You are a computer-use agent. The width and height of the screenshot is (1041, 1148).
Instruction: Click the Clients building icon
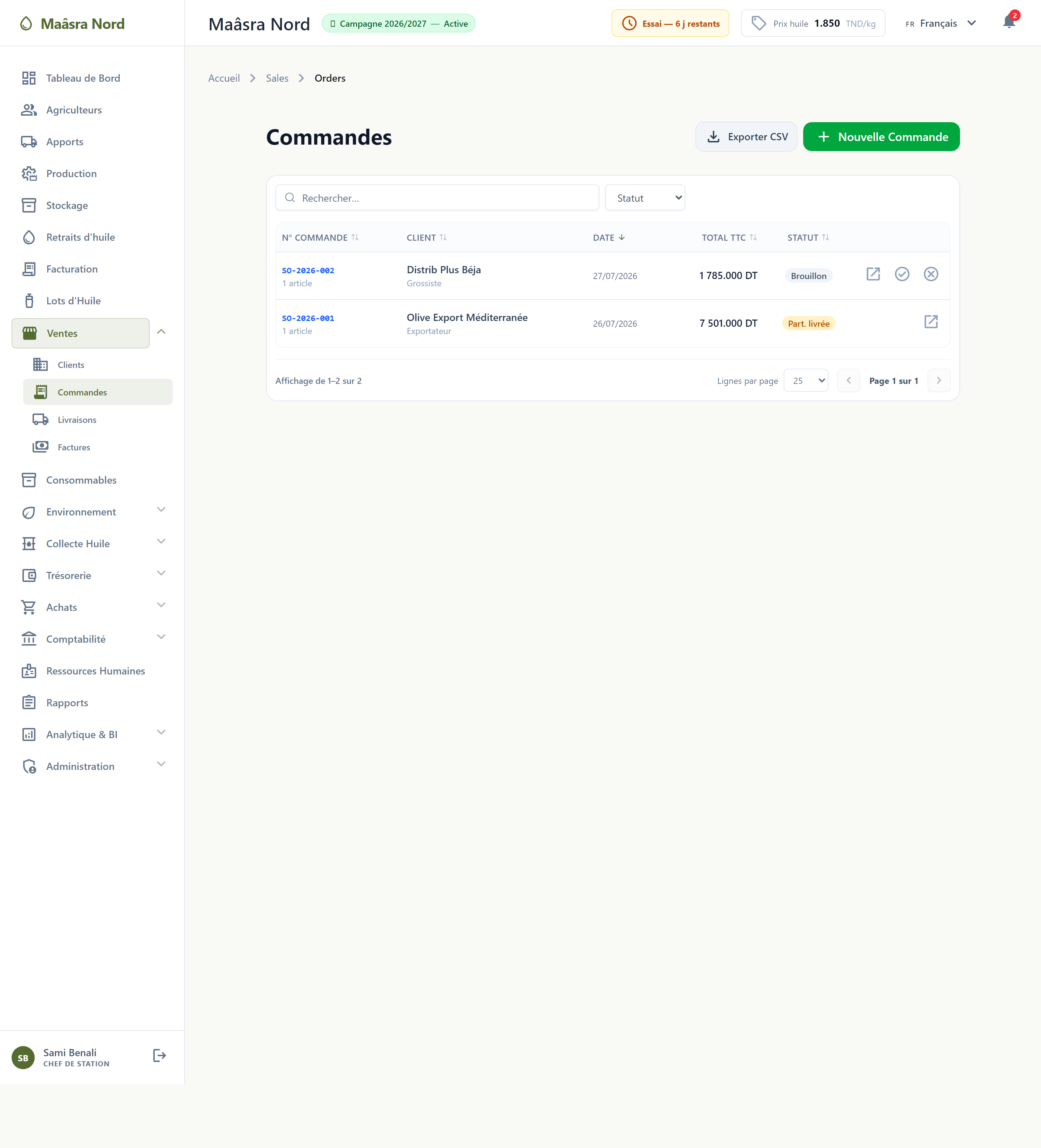[x=40, y=364]
